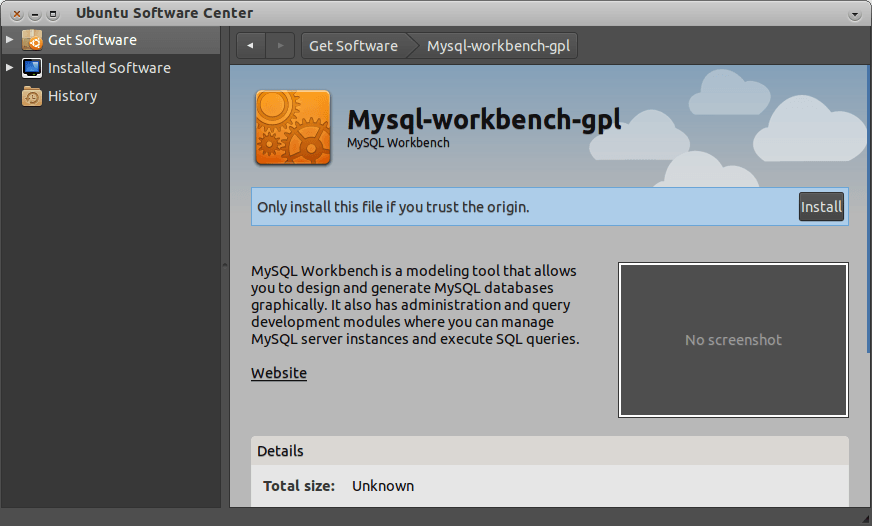
Task: Open the title bar menu arrow at right
Action: [x=854, y=14]
